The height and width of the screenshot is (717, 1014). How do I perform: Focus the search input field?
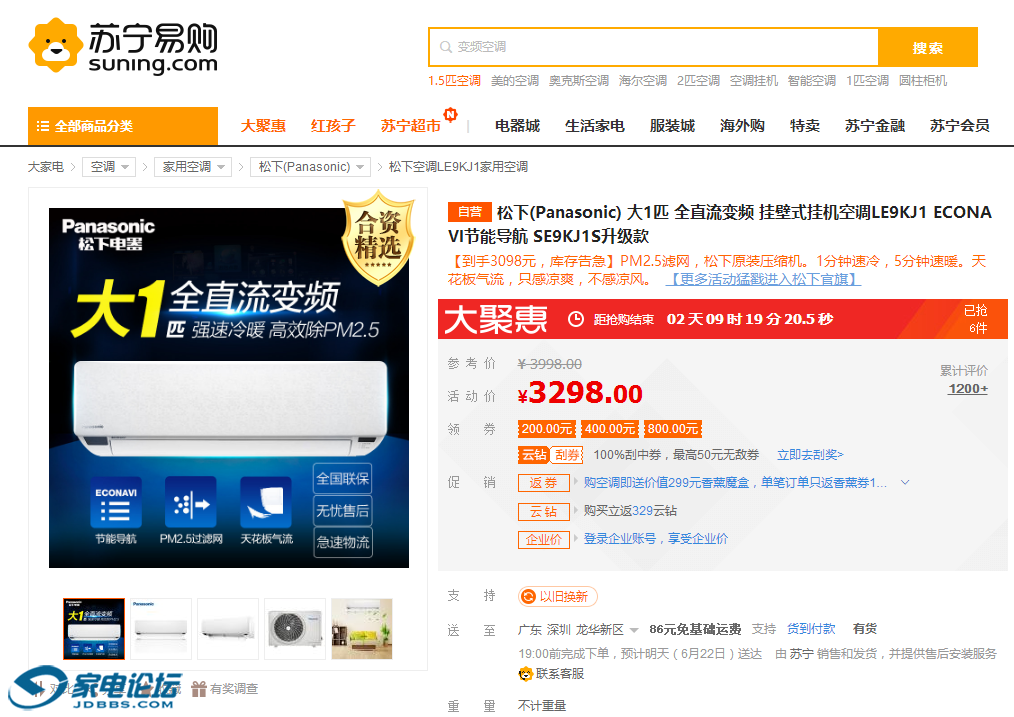tap(660, 47)
